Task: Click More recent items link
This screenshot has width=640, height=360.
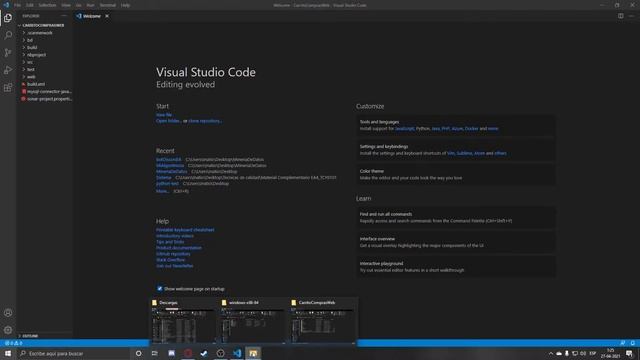Action: tap(162, 191)
